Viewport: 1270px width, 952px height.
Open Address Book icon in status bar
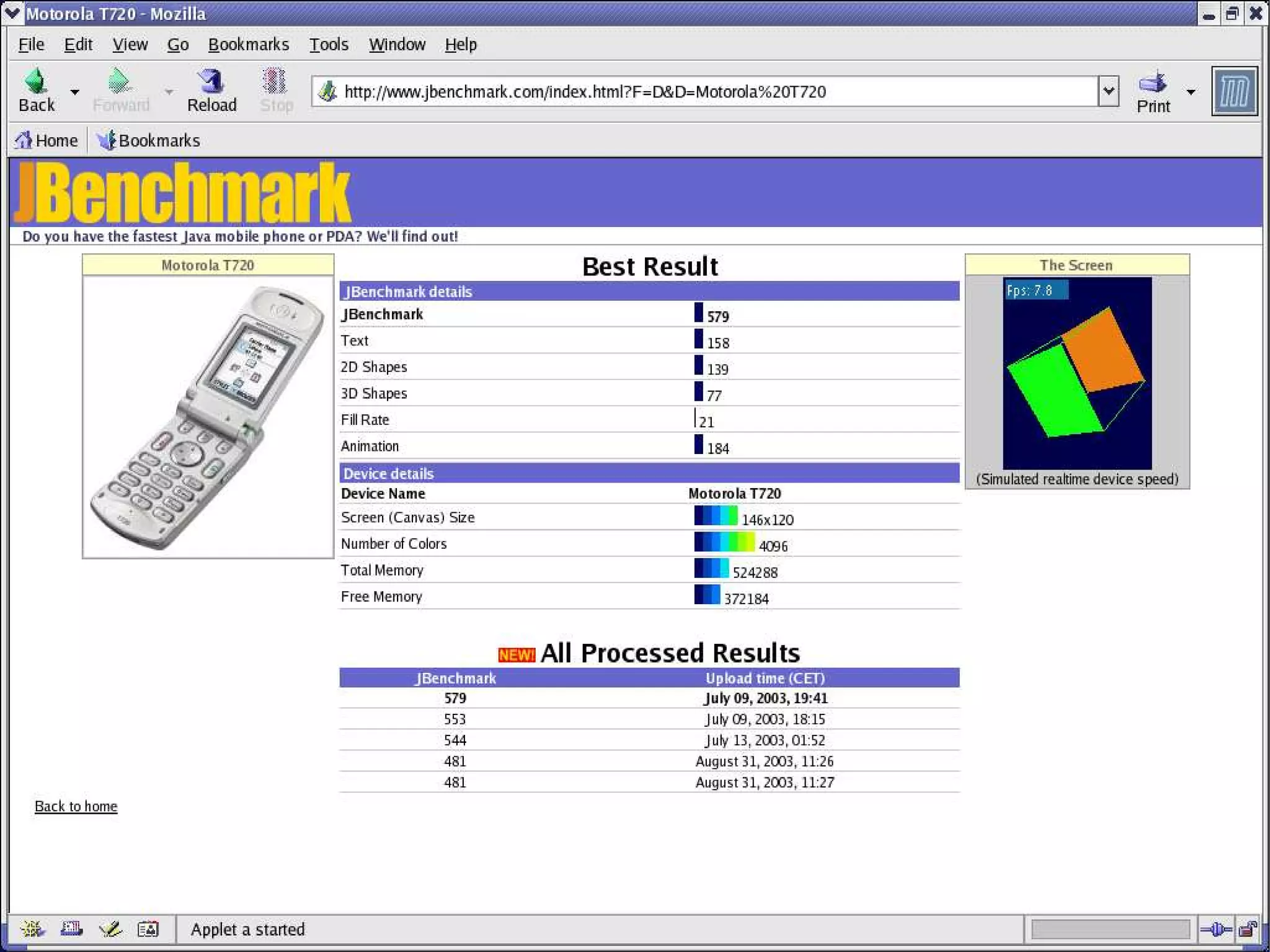(x=148, y=928)
